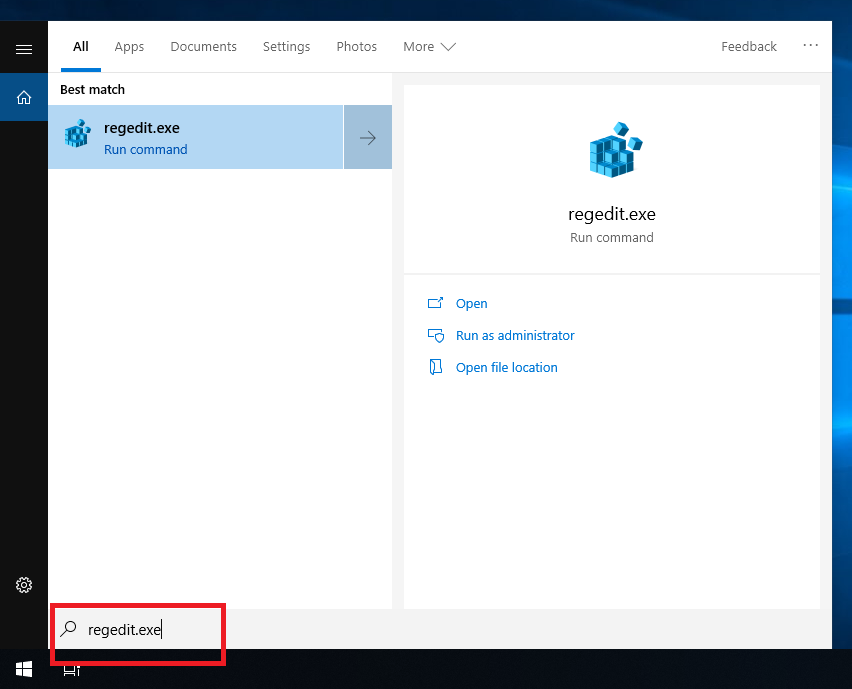The width and height of the screenshot is (852, 689).
Task: Expand the More filter dropdown
Action: click(429, 47)
